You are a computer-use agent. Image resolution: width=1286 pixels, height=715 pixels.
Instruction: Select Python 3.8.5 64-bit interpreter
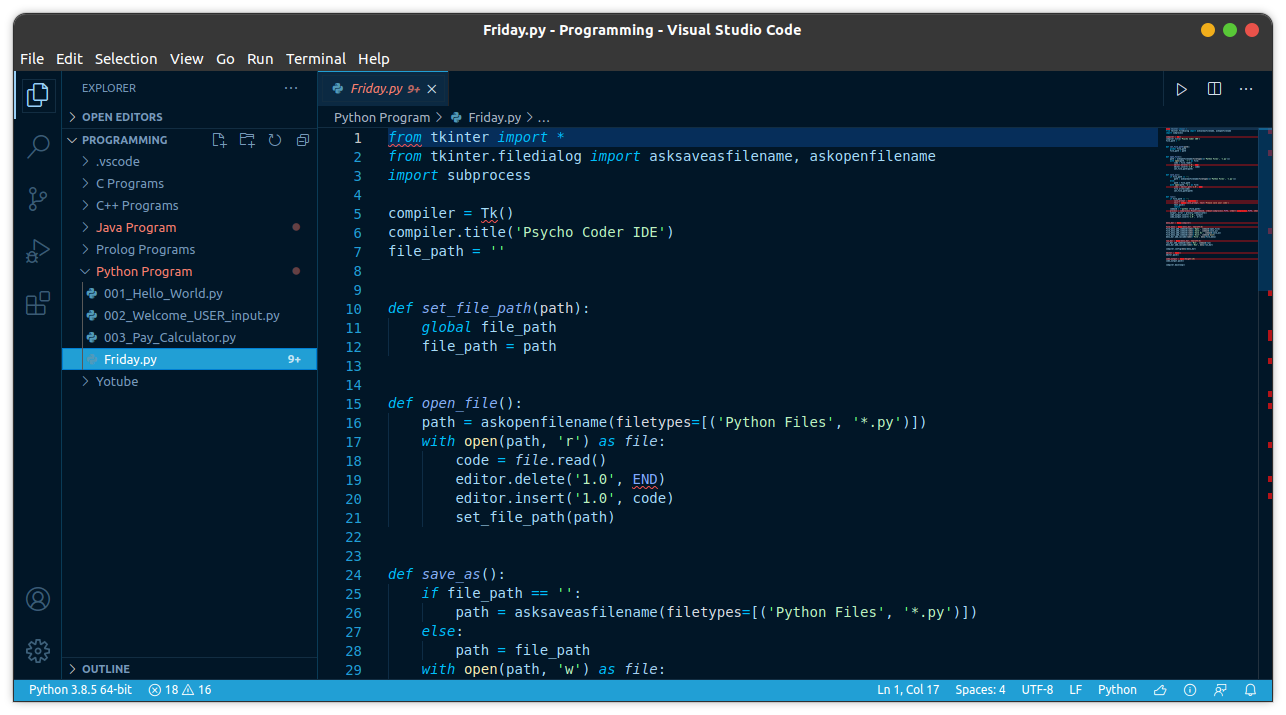[80, 690]
